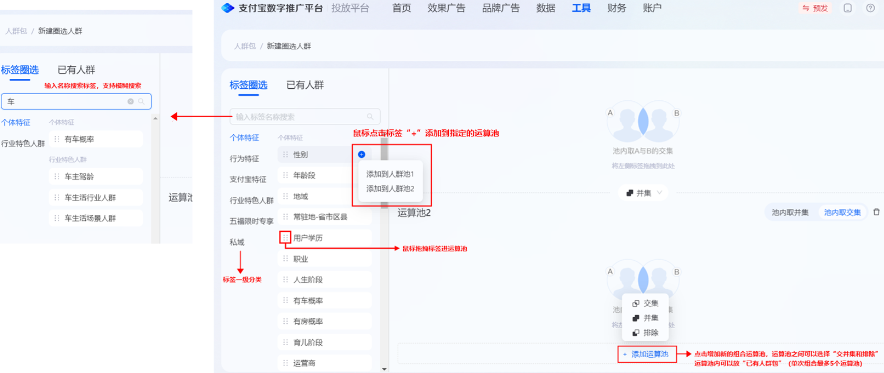
Task: Select 行业特色人群 in left inset
Action: (23, 143)
